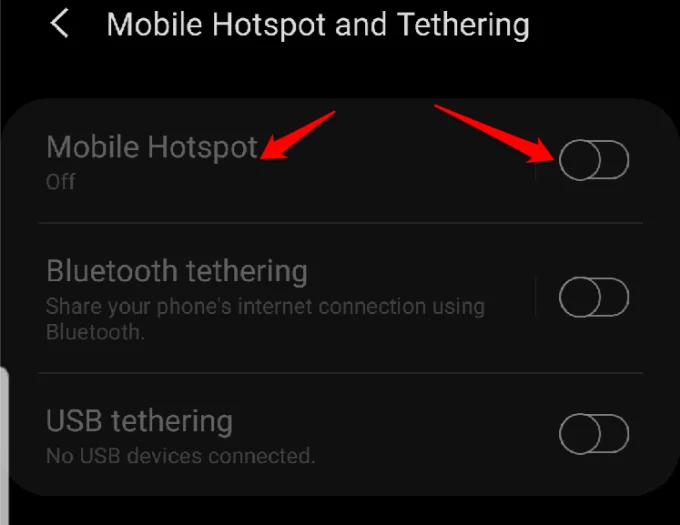The height and width of the screenshot is (525, 680).
Task: Click the vertical separator beside Bluetooth tethering switch
Action: pos(536,297)
